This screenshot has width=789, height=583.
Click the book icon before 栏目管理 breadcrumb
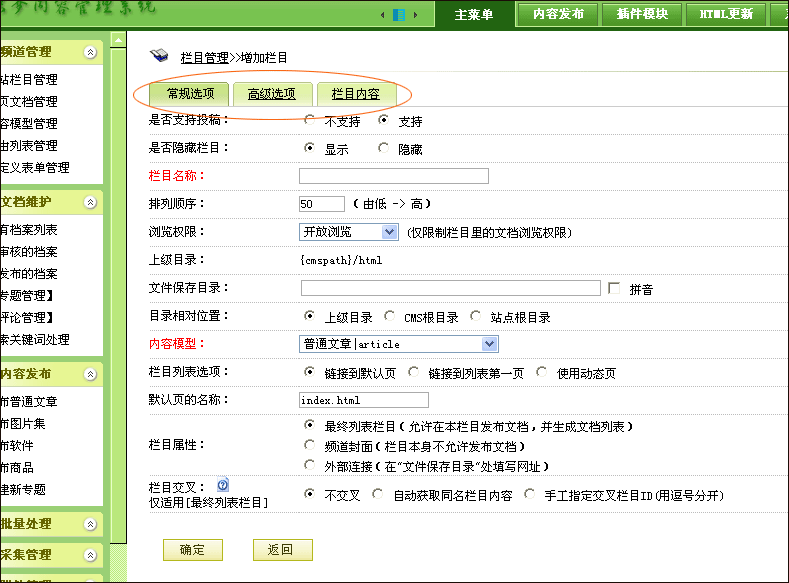pyautogui.click(x=159, y=57)
